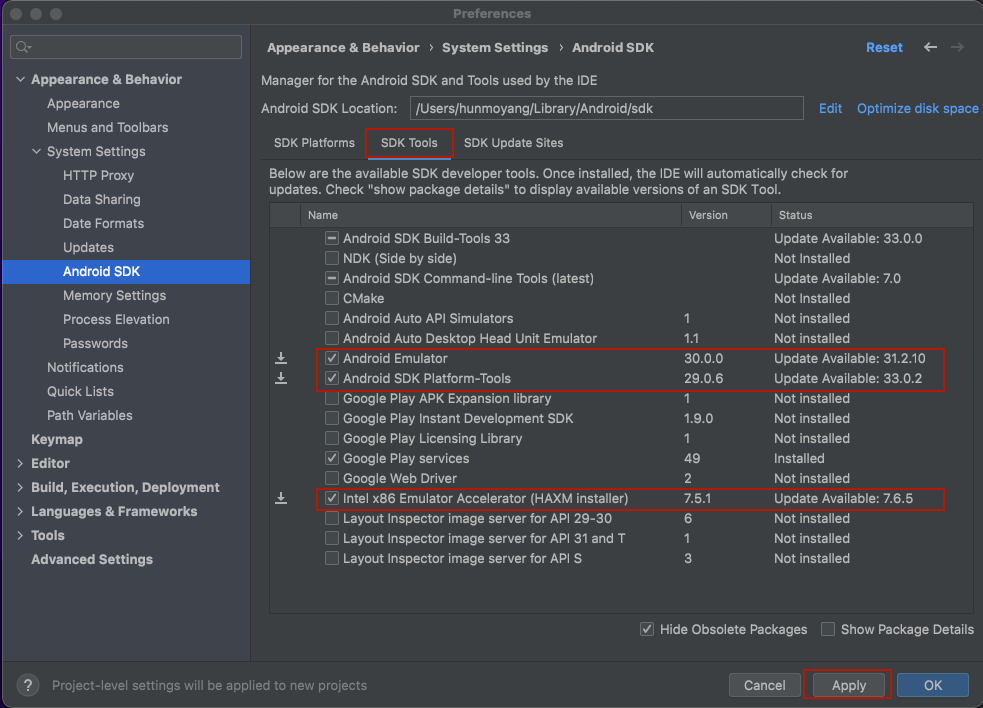Open Advanced Settings page

92,559
